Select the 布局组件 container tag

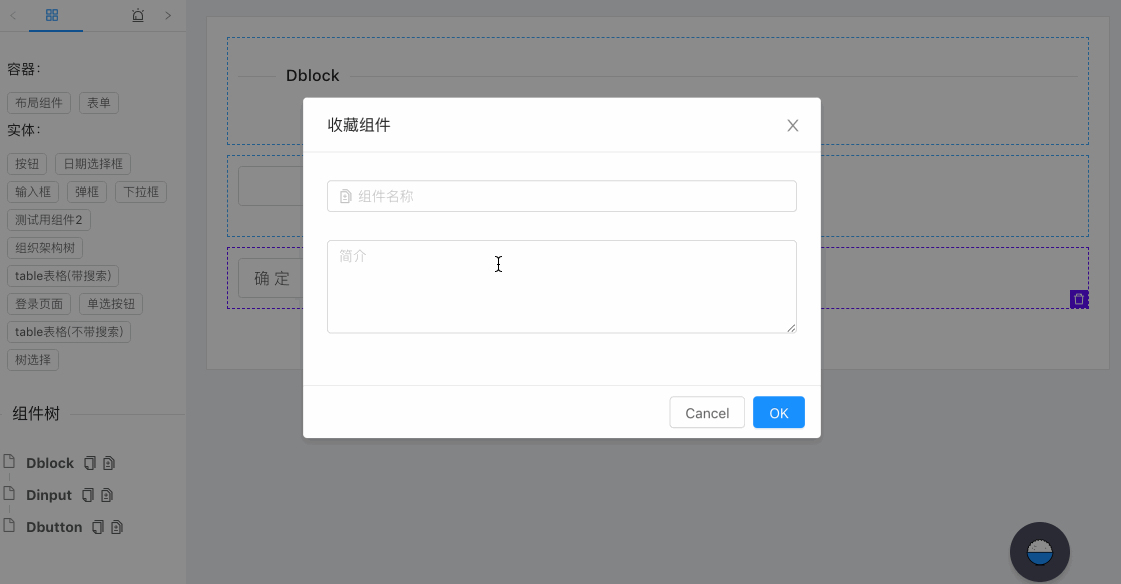coord(39,103)
